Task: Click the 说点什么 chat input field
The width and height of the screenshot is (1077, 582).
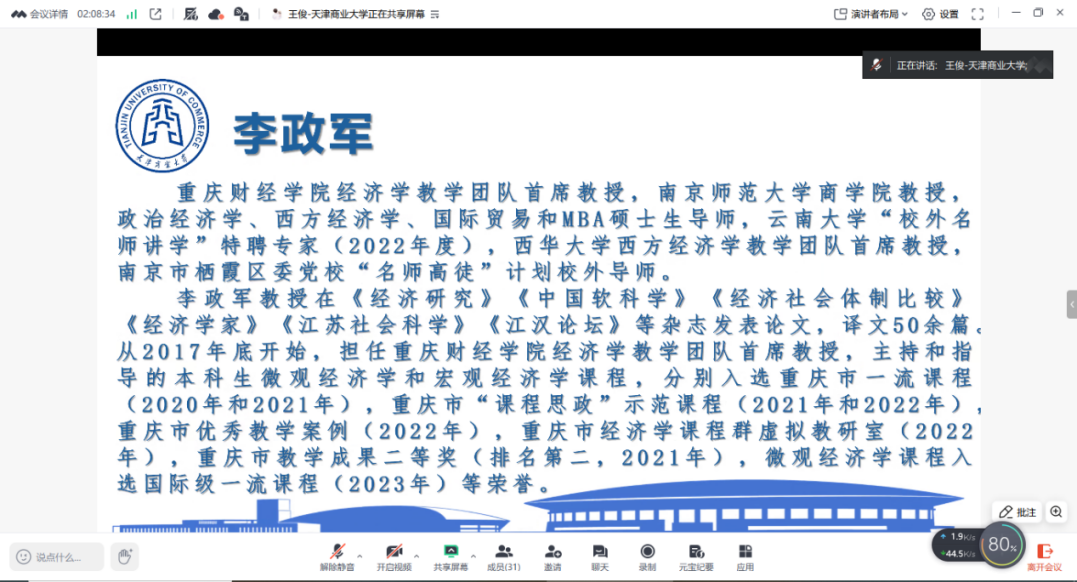Action: pyautogui.click(x=58, y=557)
